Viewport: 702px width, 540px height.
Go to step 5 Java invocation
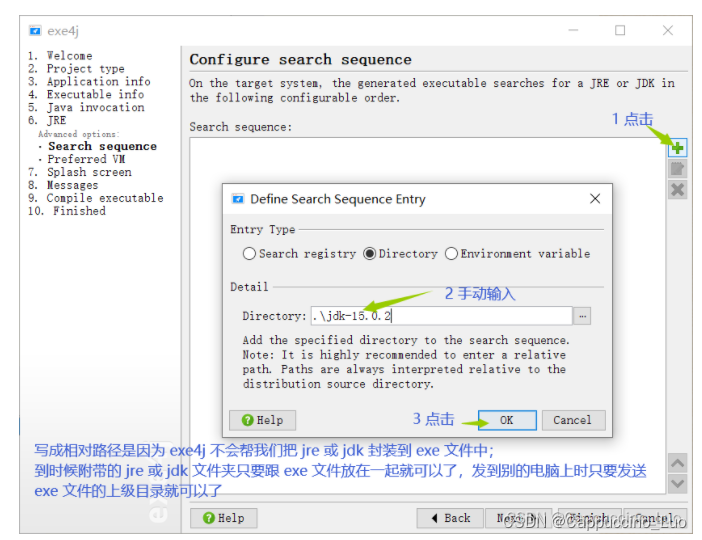(x=86, y=107)
